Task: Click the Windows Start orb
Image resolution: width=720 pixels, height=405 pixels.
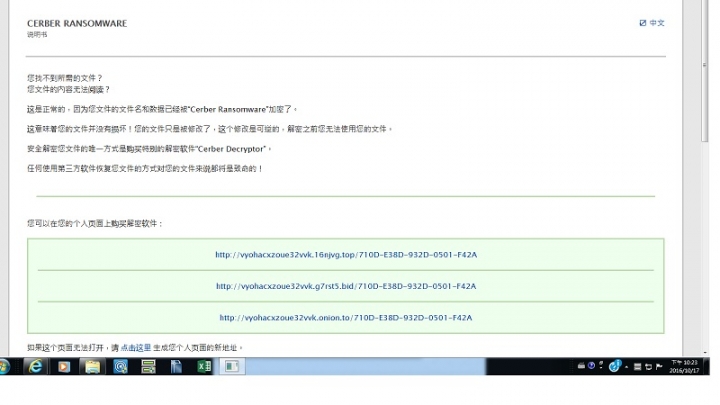Action: tap(5, 366)
